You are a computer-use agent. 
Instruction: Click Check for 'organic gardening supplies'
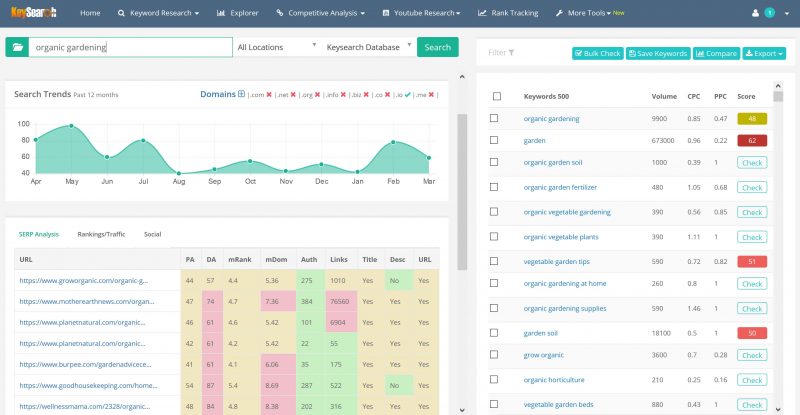[752, 308]
